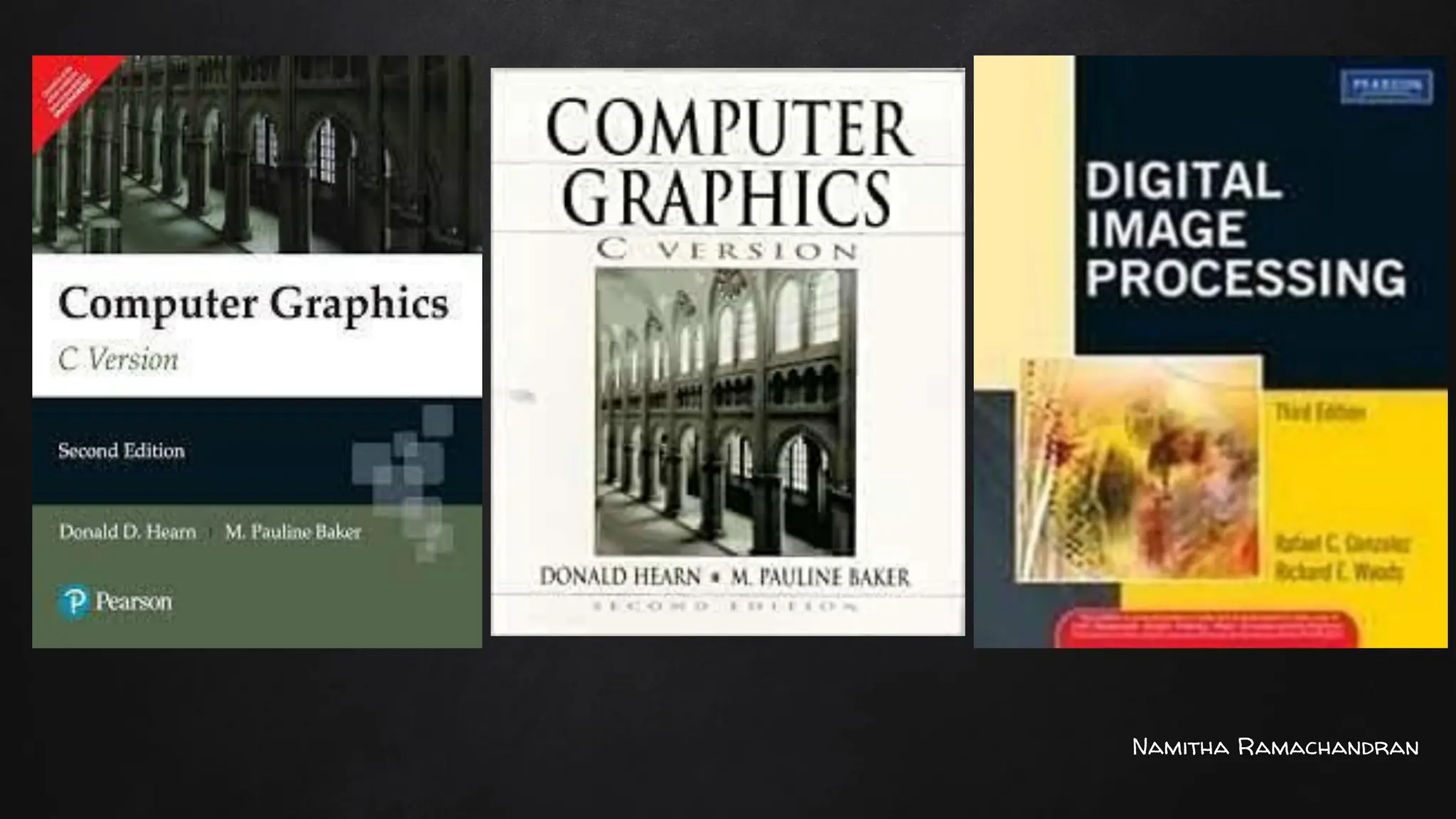This screenshot has height=819, width=1456.
Task: Click "Second Edition" text on navy band
Action: tap(122, 451)
